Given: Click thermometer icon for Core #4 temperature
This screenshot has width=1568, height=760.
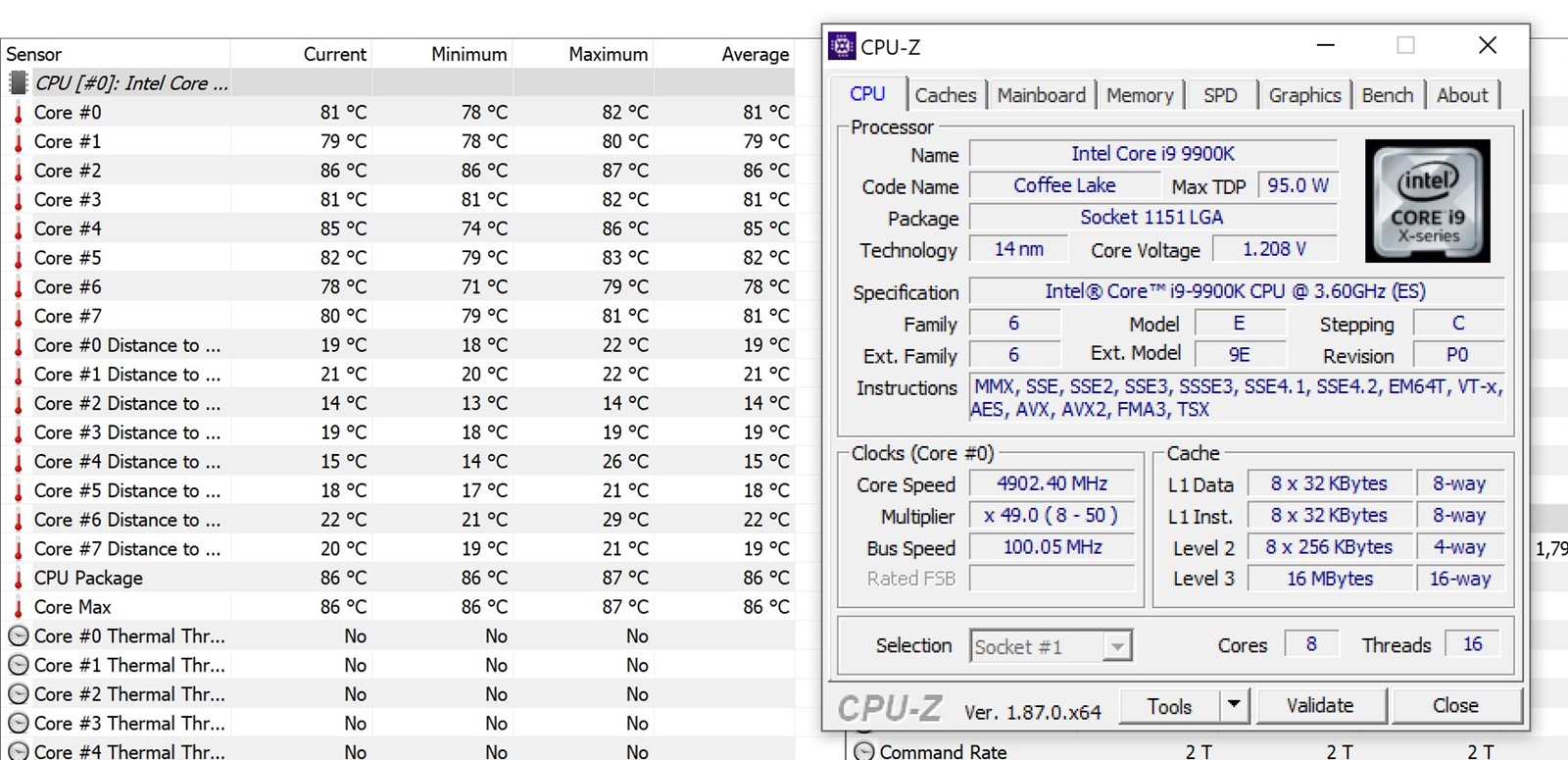Looking at the screenshot, I should (19, 229).
